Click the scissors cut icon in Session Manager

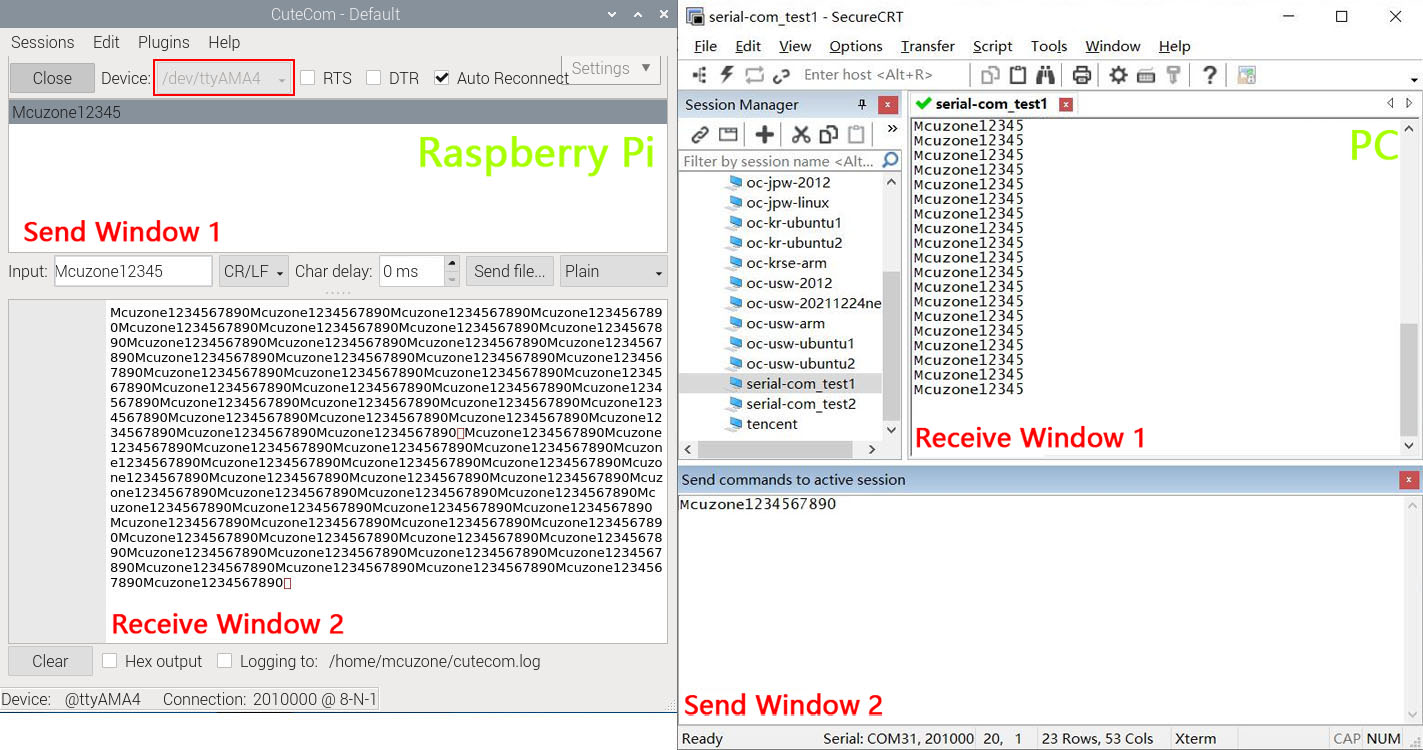click(x=801, y=134)
